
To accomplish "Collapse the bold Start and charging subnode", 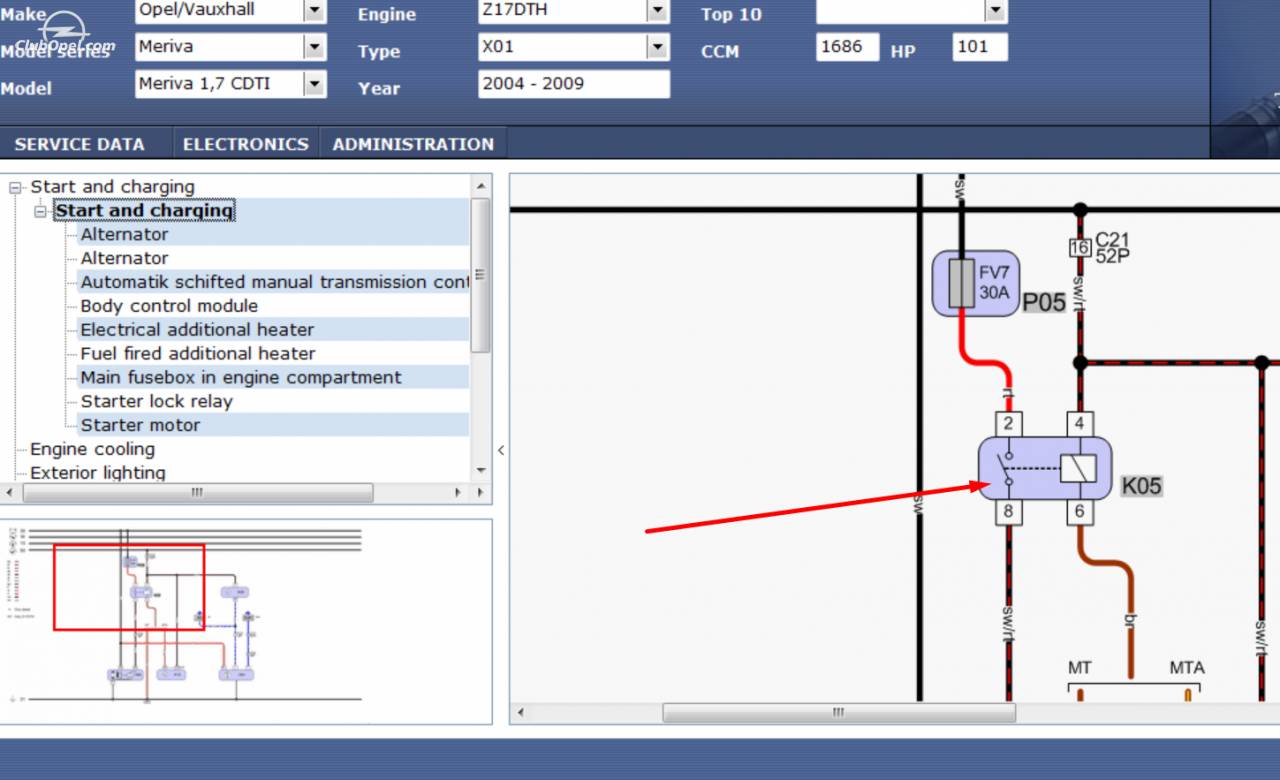I will 40,211.
